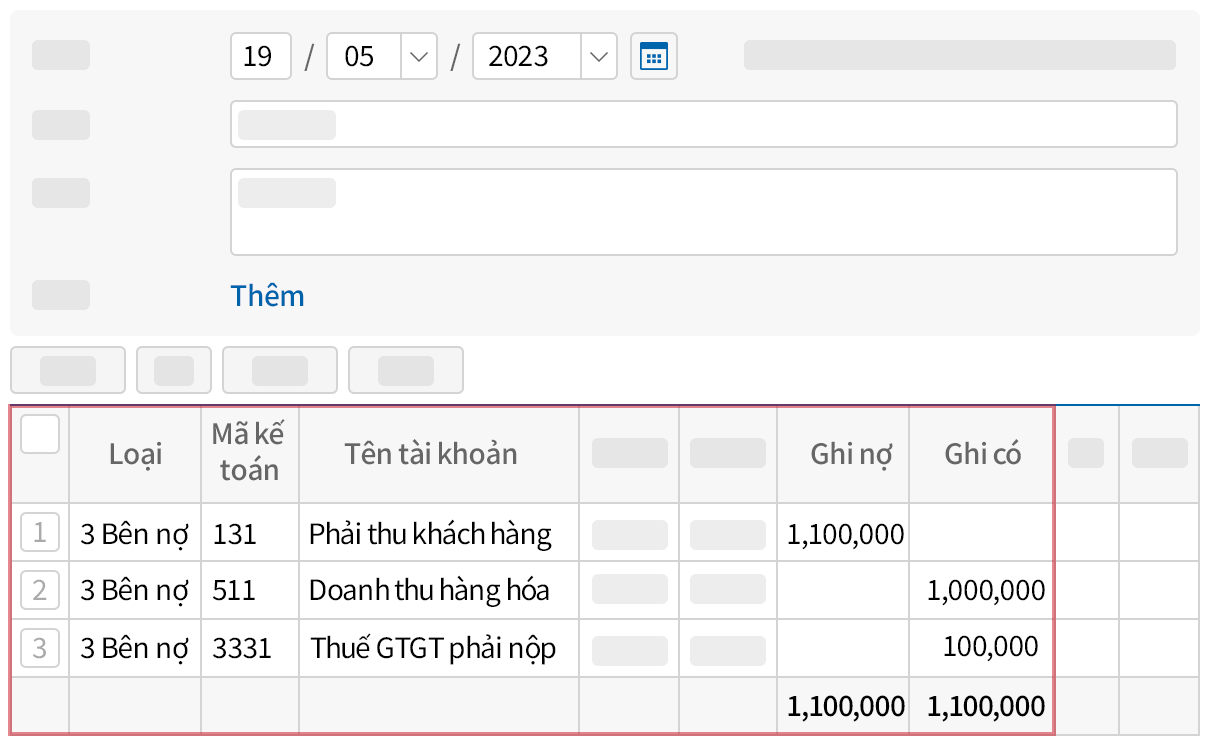Click the "Tên tài khoản" column header

430,453
